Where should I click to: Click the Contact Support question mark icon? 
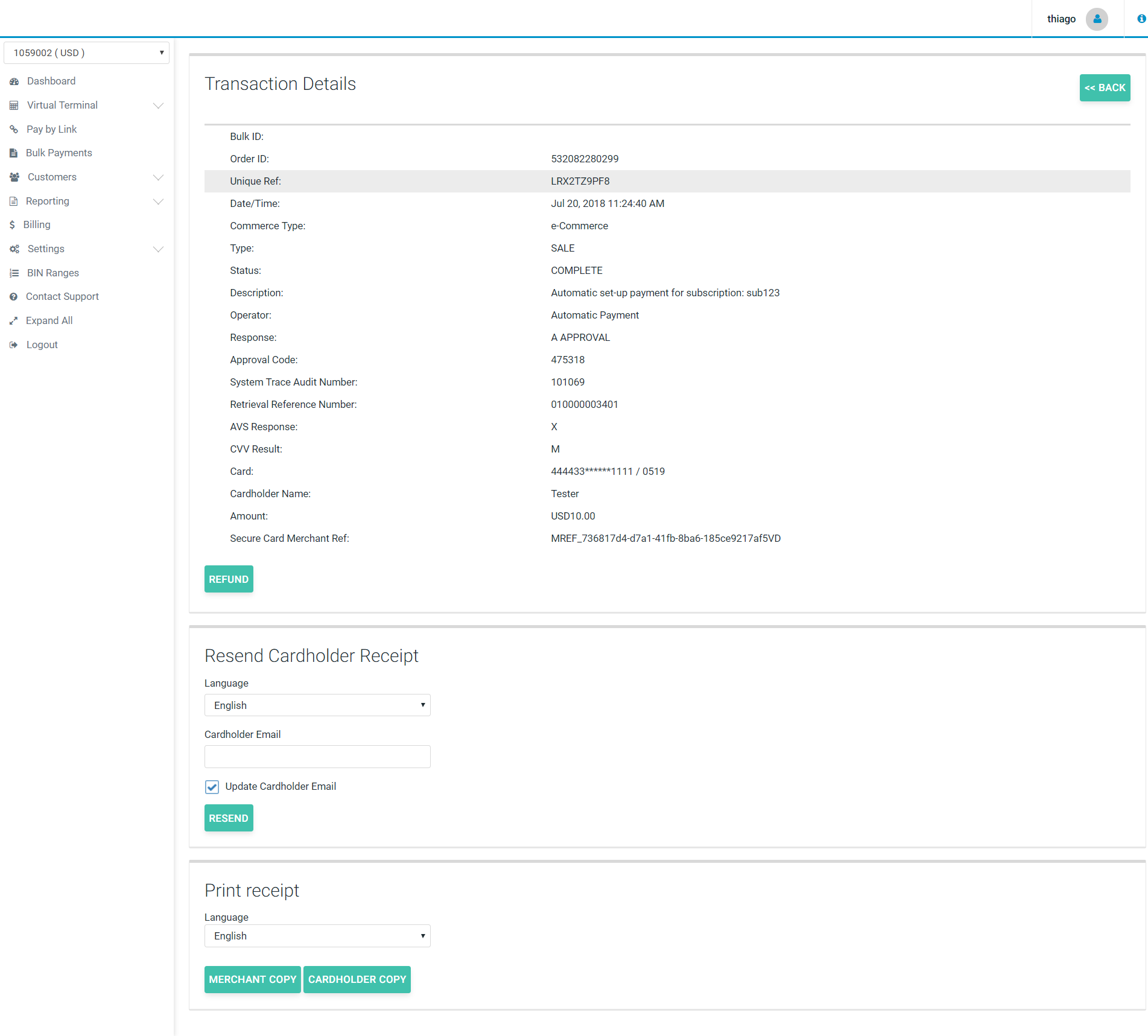point(14,297)
